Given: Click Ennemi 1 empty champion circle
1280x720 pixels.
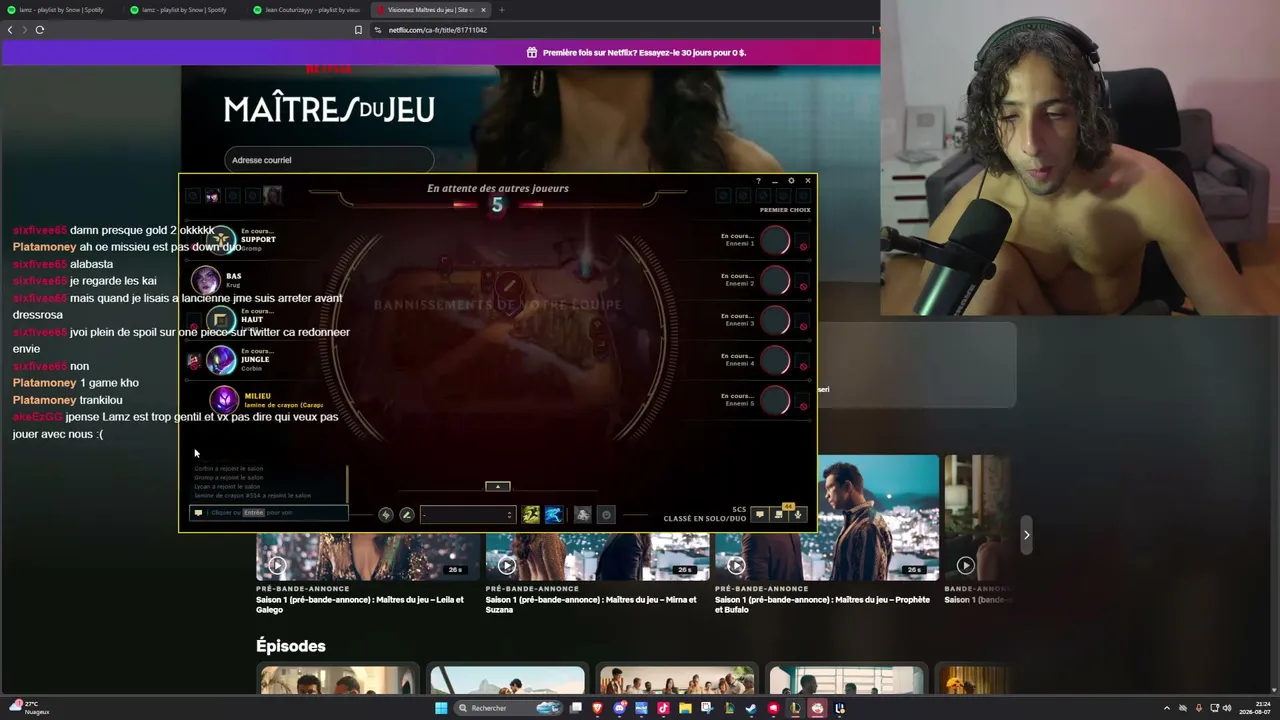Looking at the screenshot, I should 775,240.
